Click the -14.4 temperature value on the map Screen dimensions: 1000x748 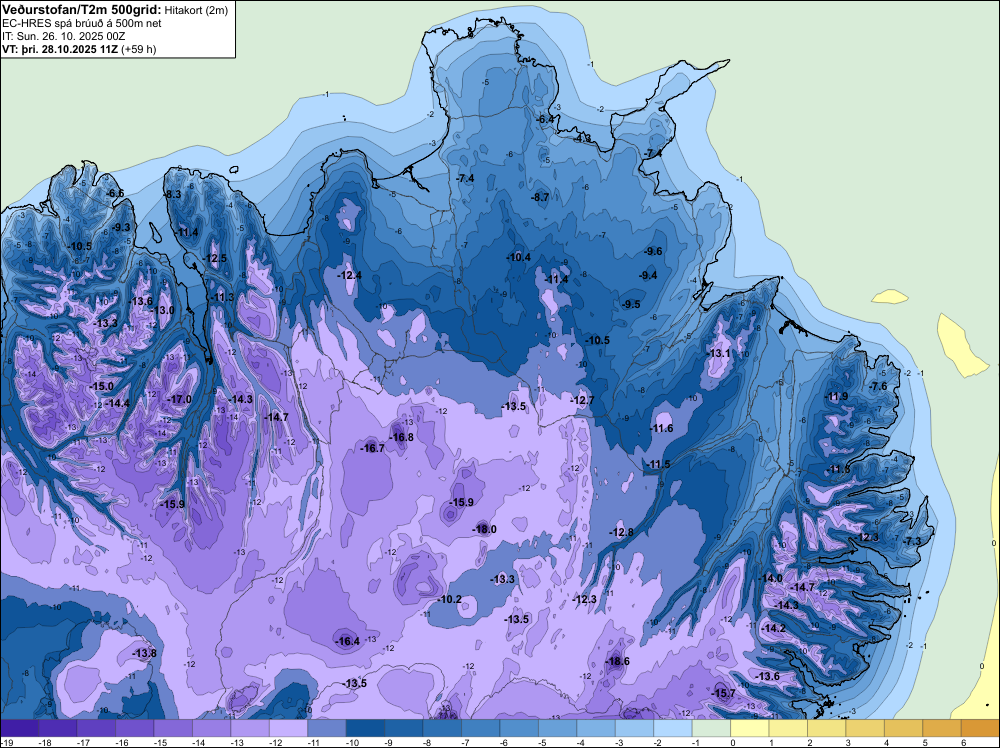coord(118,403)
